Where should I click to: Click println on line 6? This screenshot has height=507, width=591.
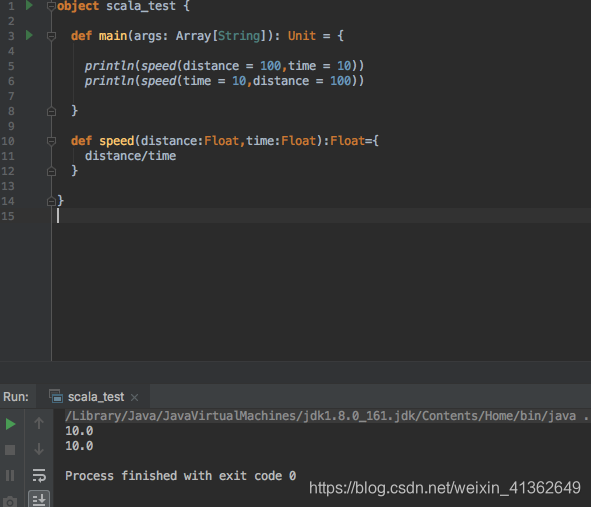pos(109,81)
